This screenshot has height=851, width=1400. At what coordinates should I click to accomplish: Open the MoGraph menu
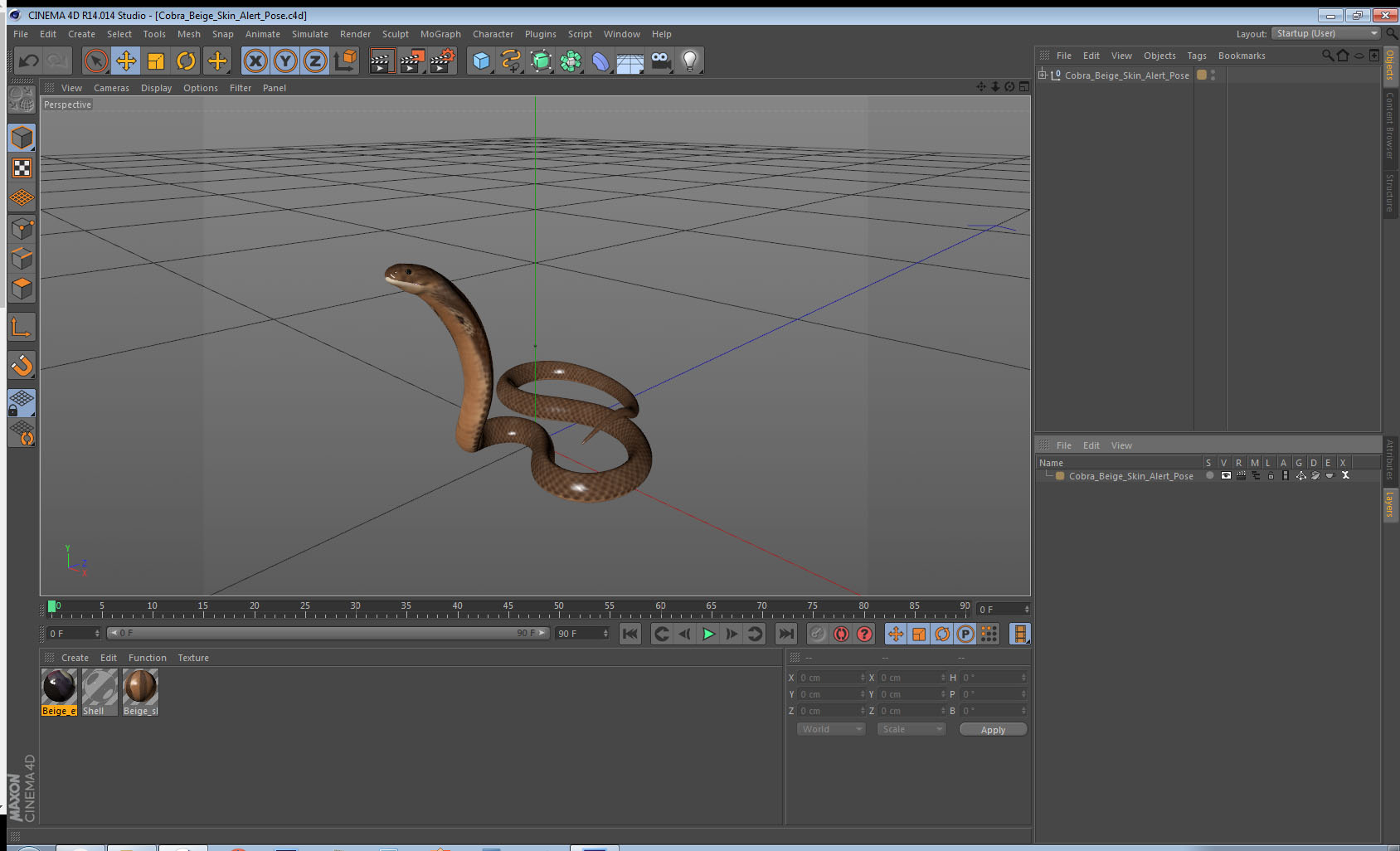tap(440, 34)
